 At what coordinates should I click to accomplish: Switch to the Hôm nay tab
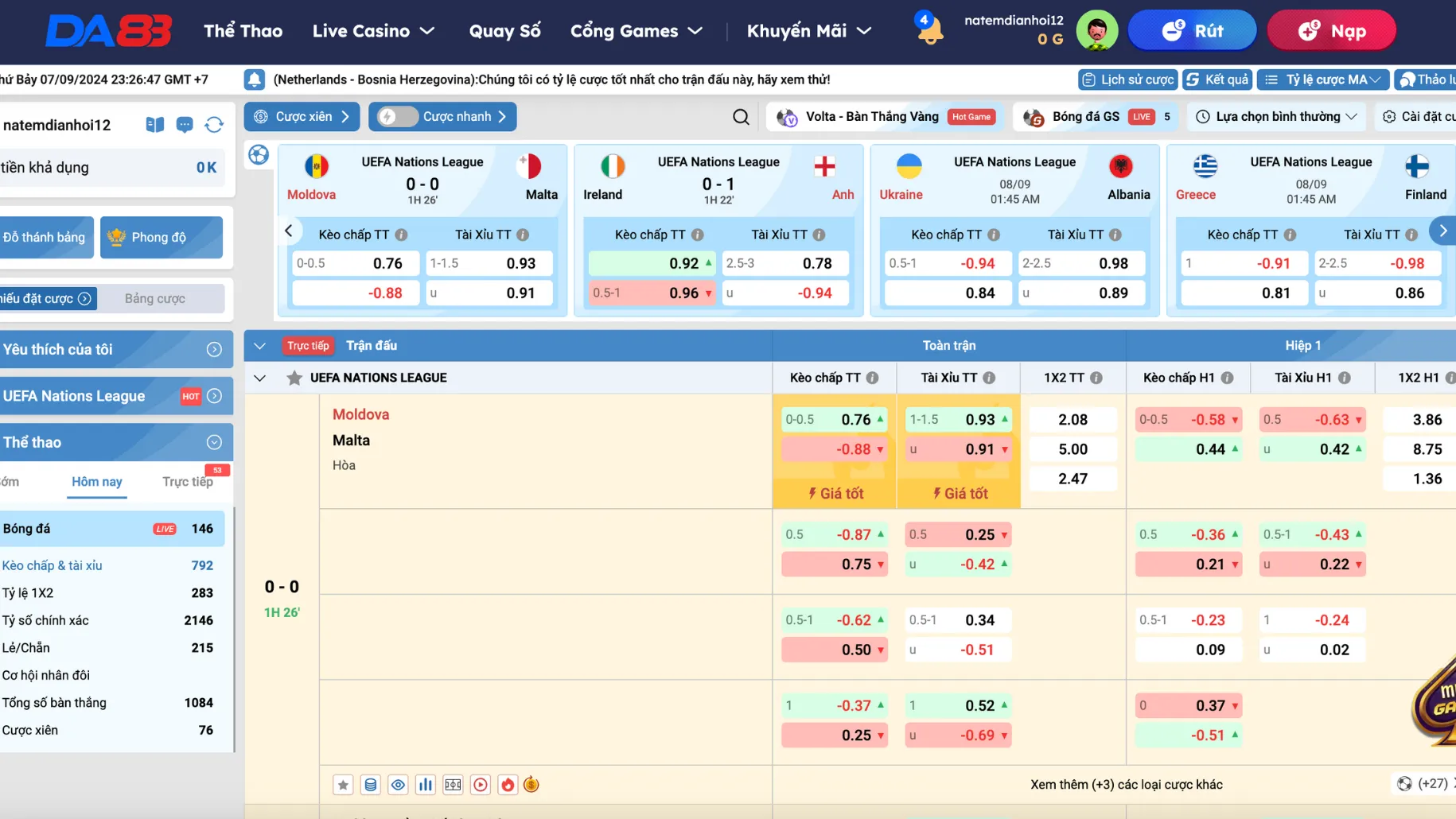97,482
